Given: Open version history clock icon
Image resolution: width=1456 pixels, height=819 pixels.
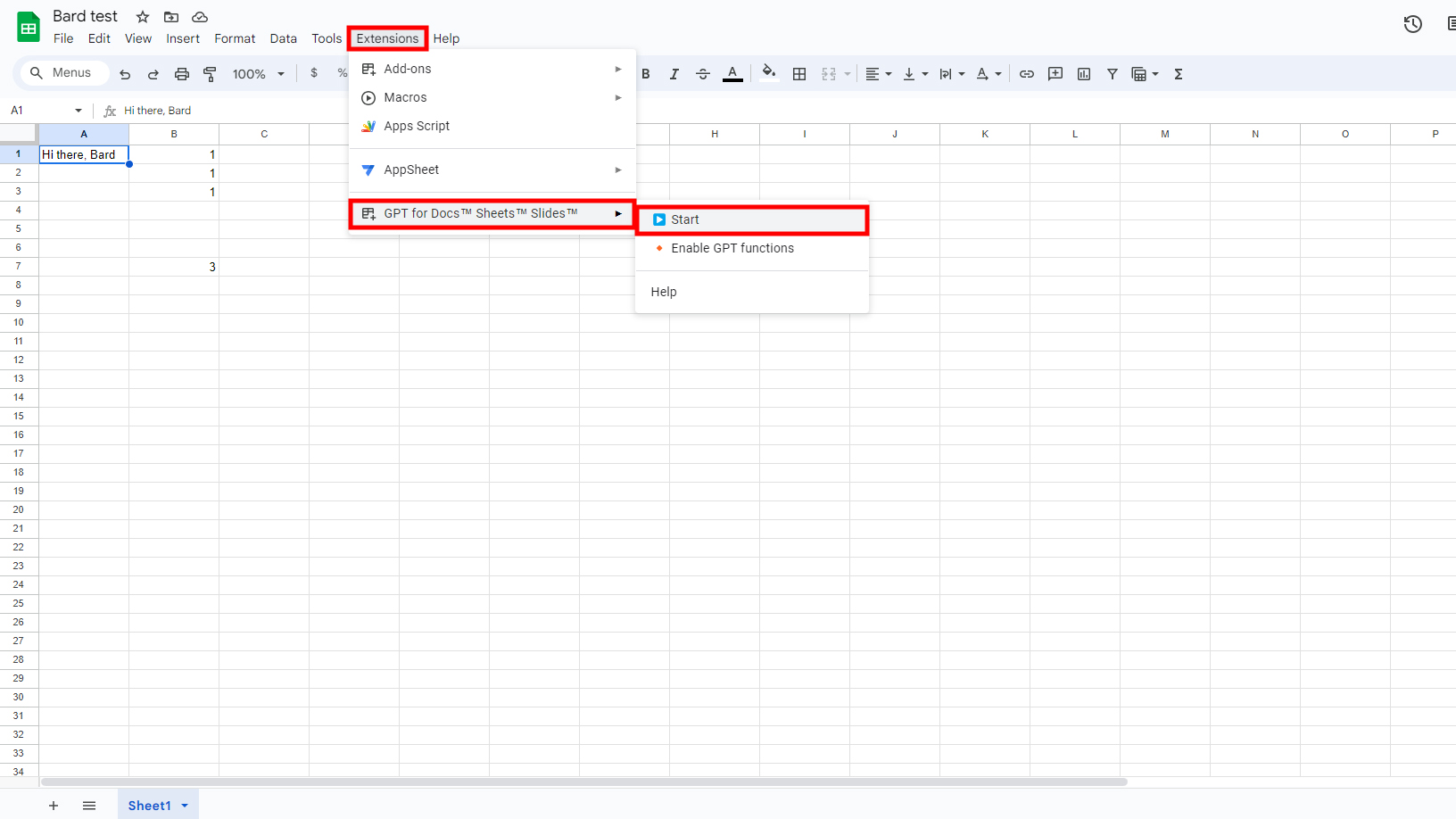Looking at the screenshot, I should (x=1412, y=24).
